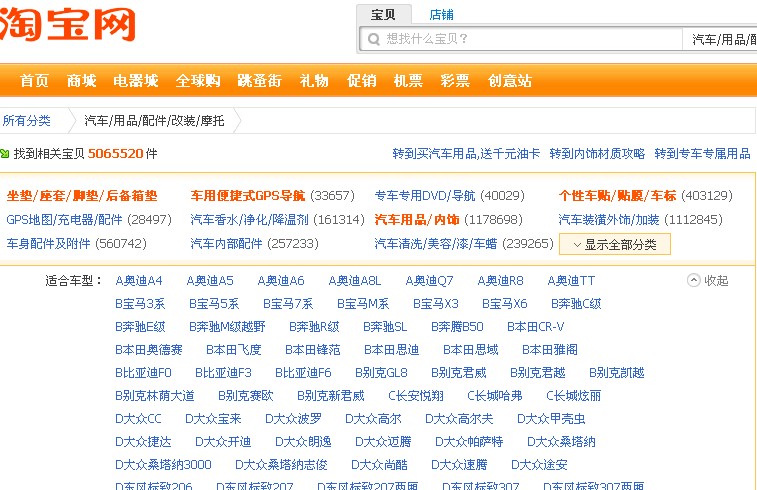
Task: Select category 汽车清洗/美容/漆/车蜡
Action: point(435,243)
